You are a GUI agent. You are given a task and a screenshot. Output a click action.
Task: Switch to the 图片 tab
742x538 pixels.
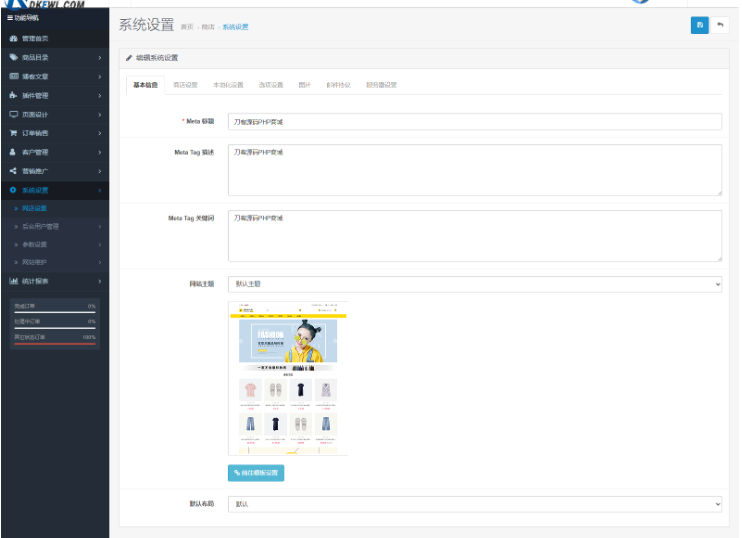click(x=305, y=85)
